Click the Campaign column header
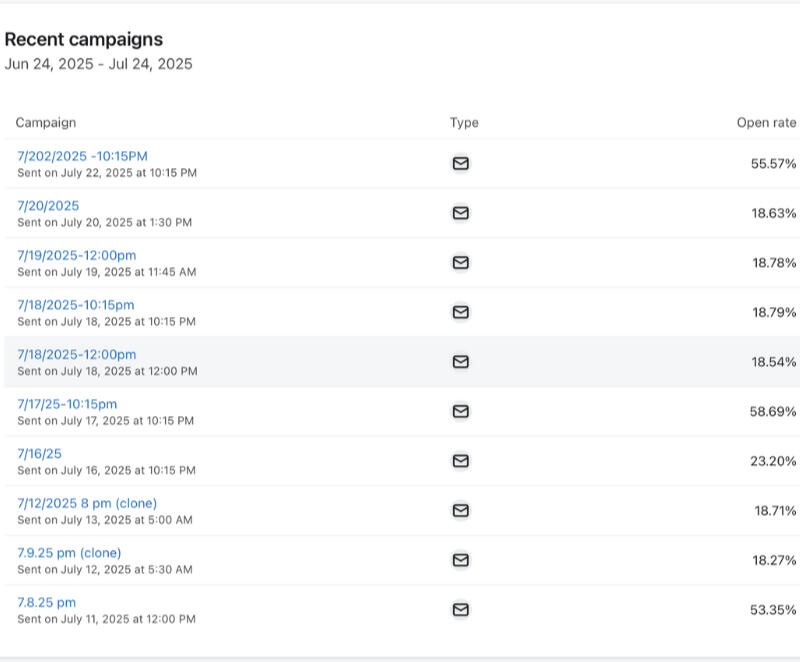Viewport: 800px width, 662px height. coord(46,123)
